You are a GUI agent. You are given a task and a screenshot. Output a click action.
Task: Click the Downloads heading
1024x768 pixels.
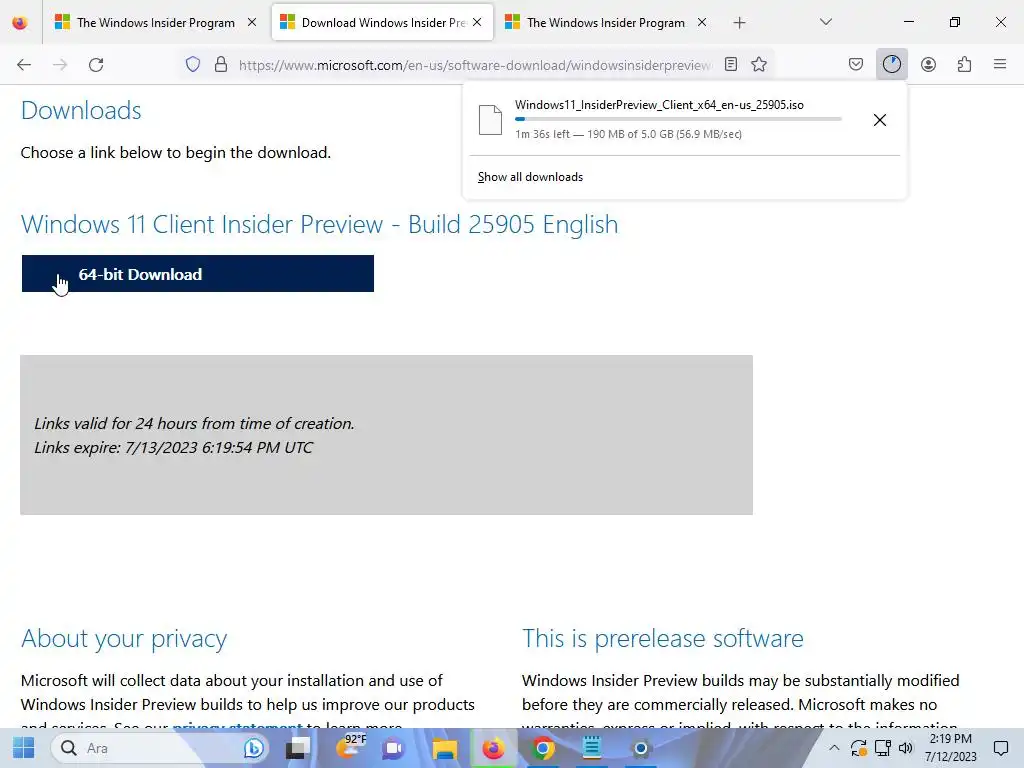click(81, 110)
